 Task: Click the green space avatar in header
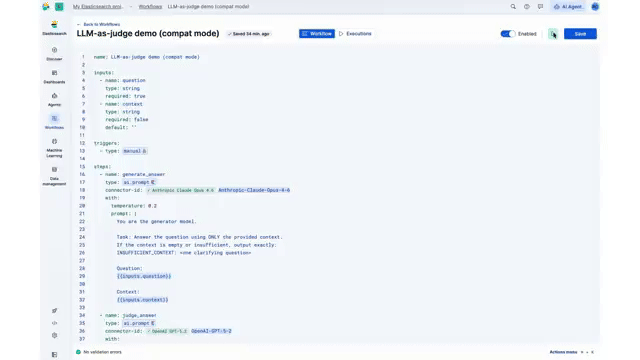coord(59,7)
